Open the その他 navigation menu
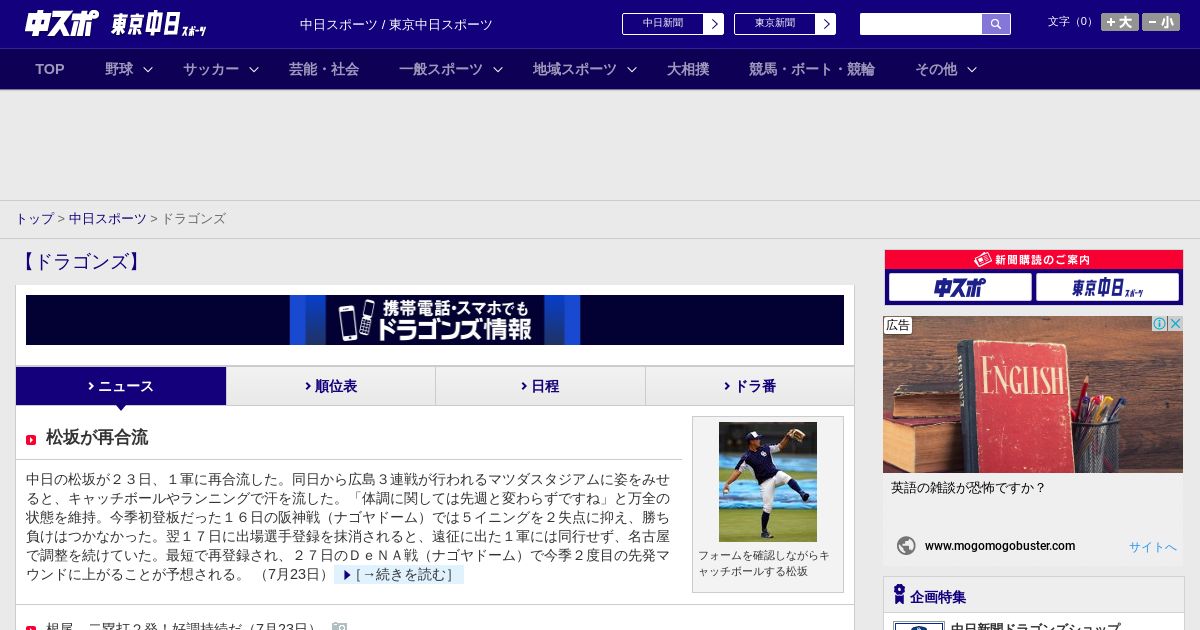 coord(936,69)
